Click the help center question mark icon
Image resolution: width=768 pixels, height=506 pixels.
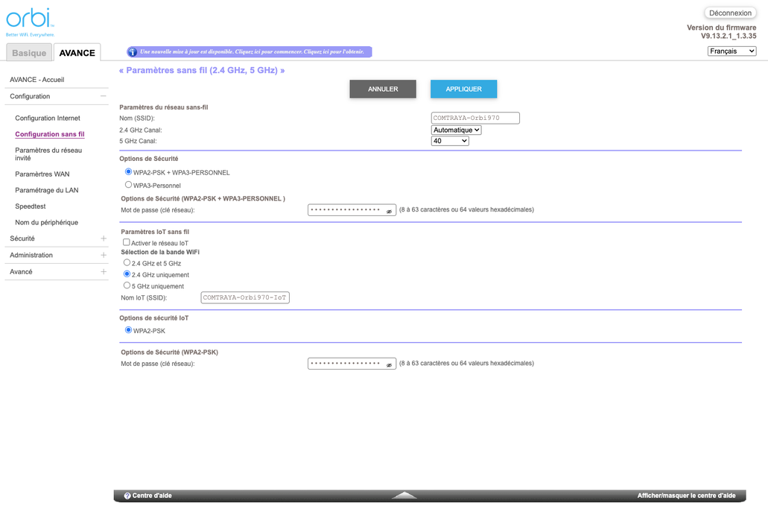click(x=127, y=496)
